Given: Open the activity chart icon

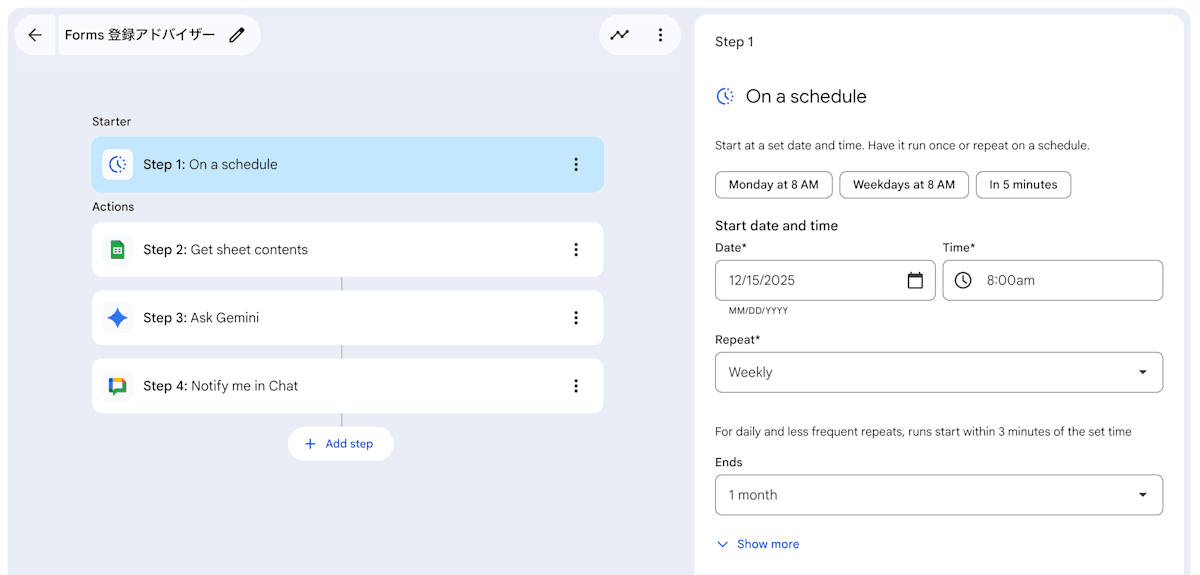Looking at the screenshot, I should pos(620,35).
